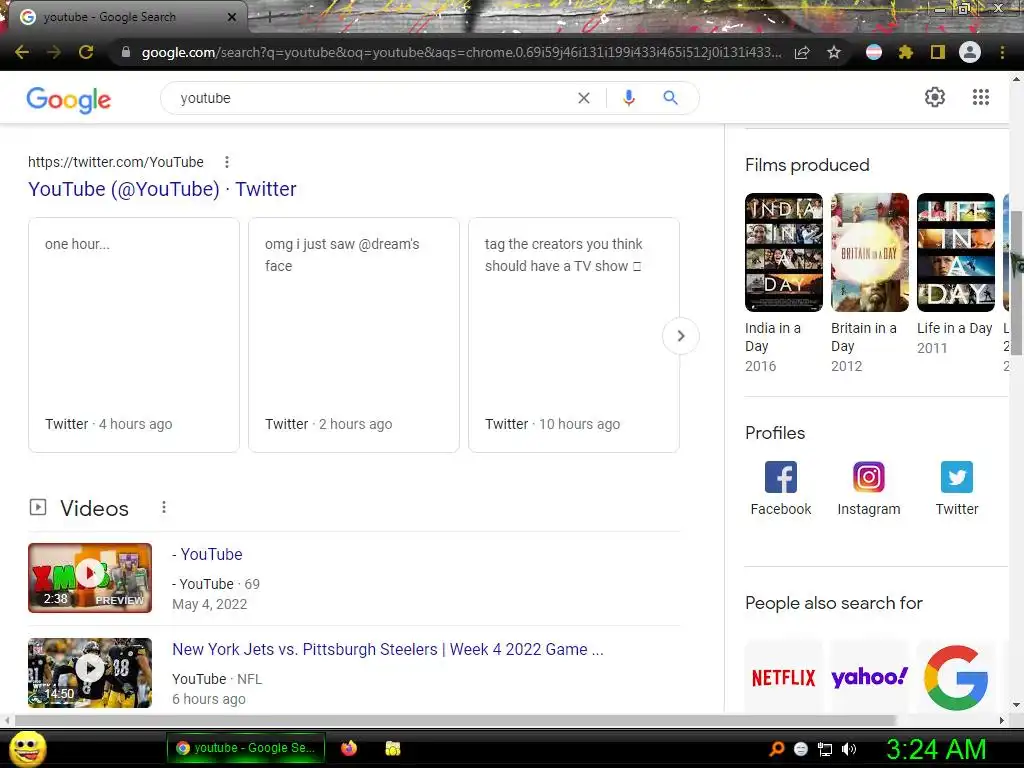
Task: Launch Firefox from the taskbar
Action: click(x=349, y=748)
